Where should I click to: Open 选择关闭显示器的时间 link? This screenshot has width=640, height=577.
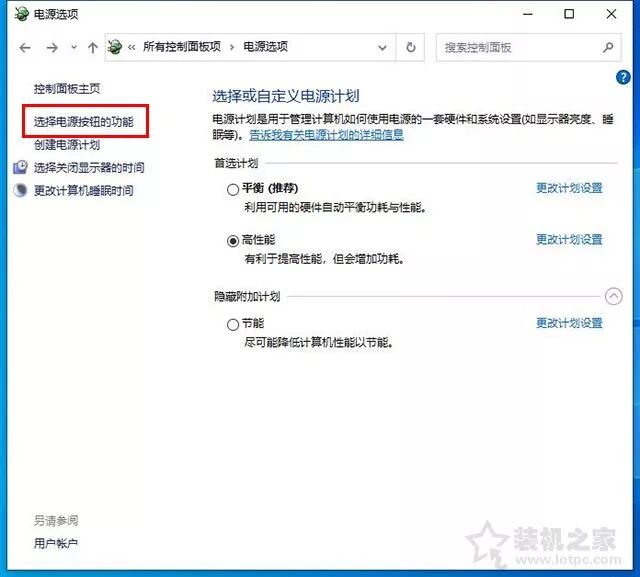coord(89,167)
